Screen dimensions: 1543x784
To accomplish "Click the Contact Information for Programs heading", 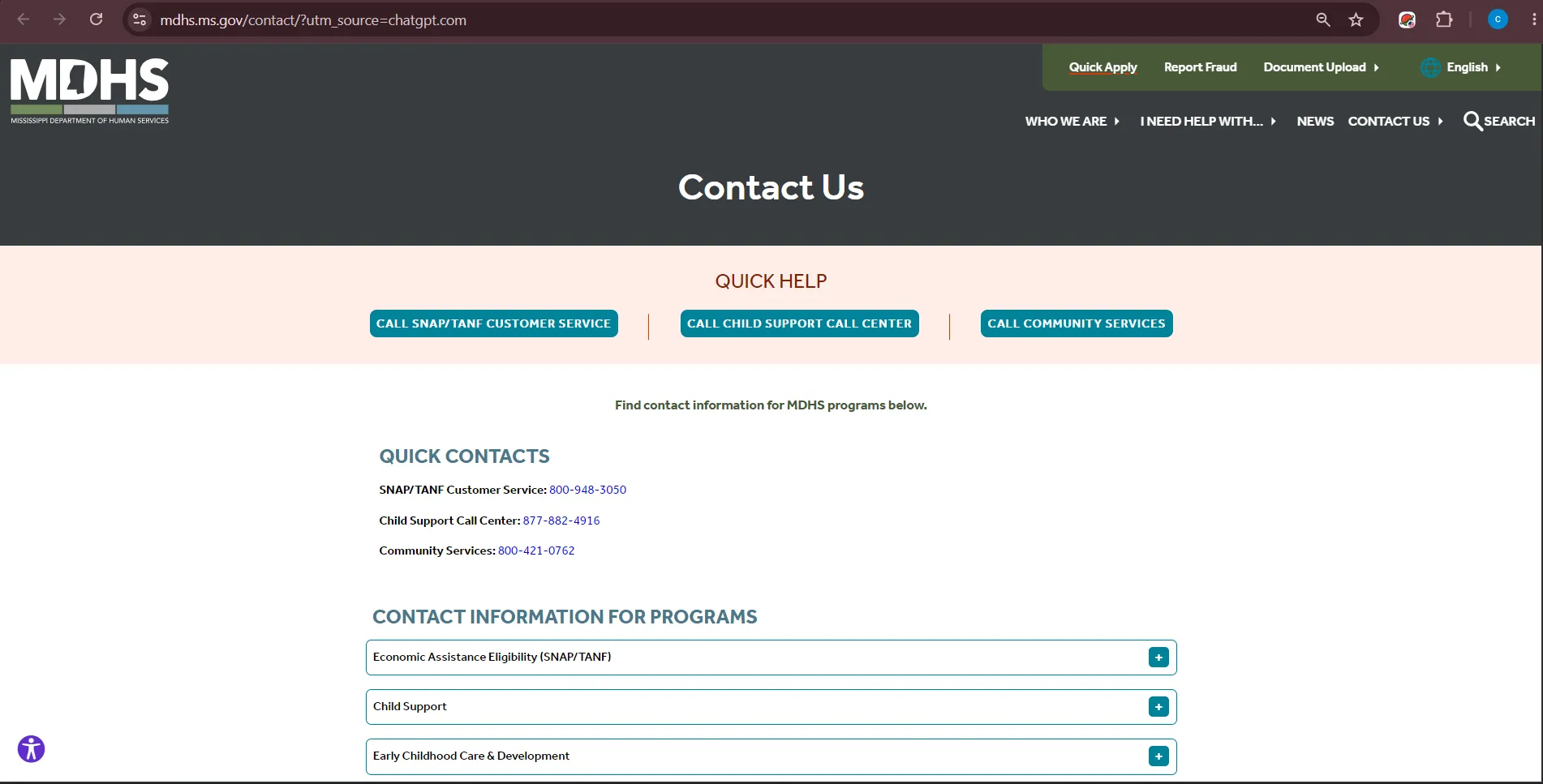I will [x=565, y=617].
